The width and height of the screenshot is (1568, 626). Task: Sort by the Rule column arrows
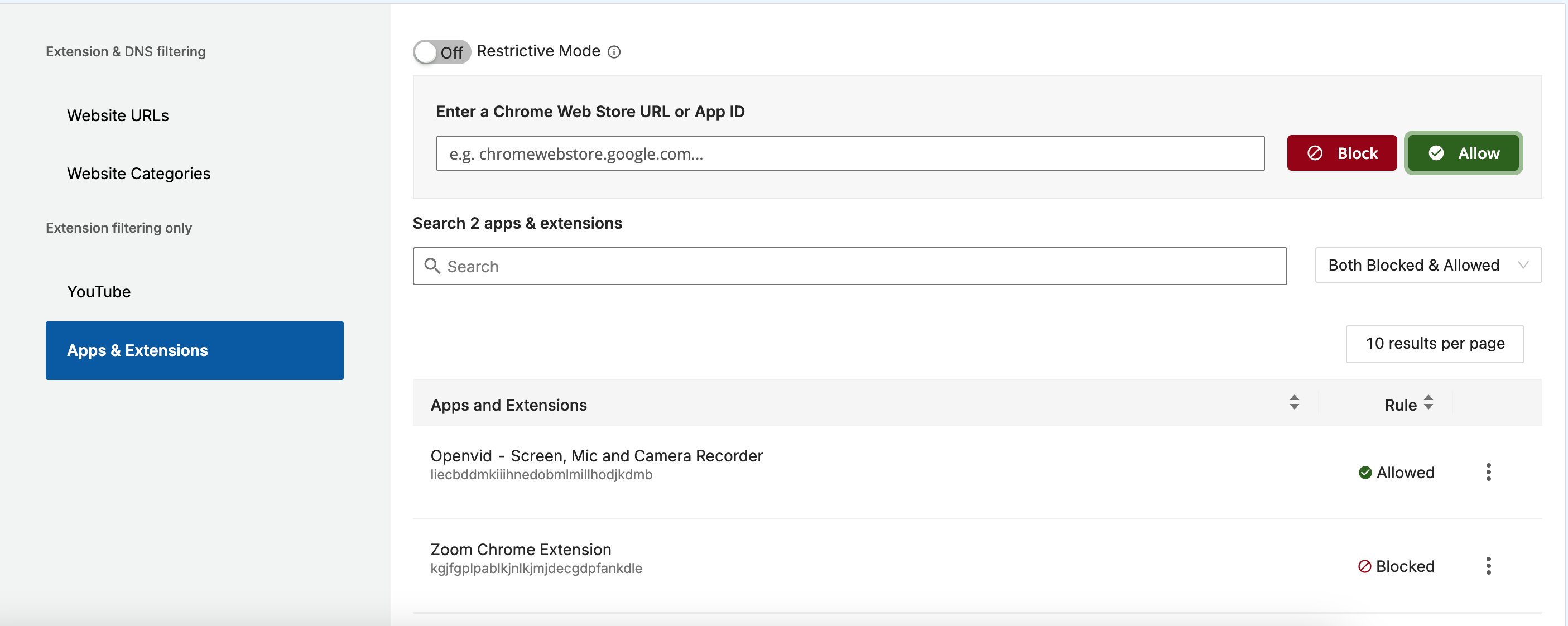point(1428,402)
